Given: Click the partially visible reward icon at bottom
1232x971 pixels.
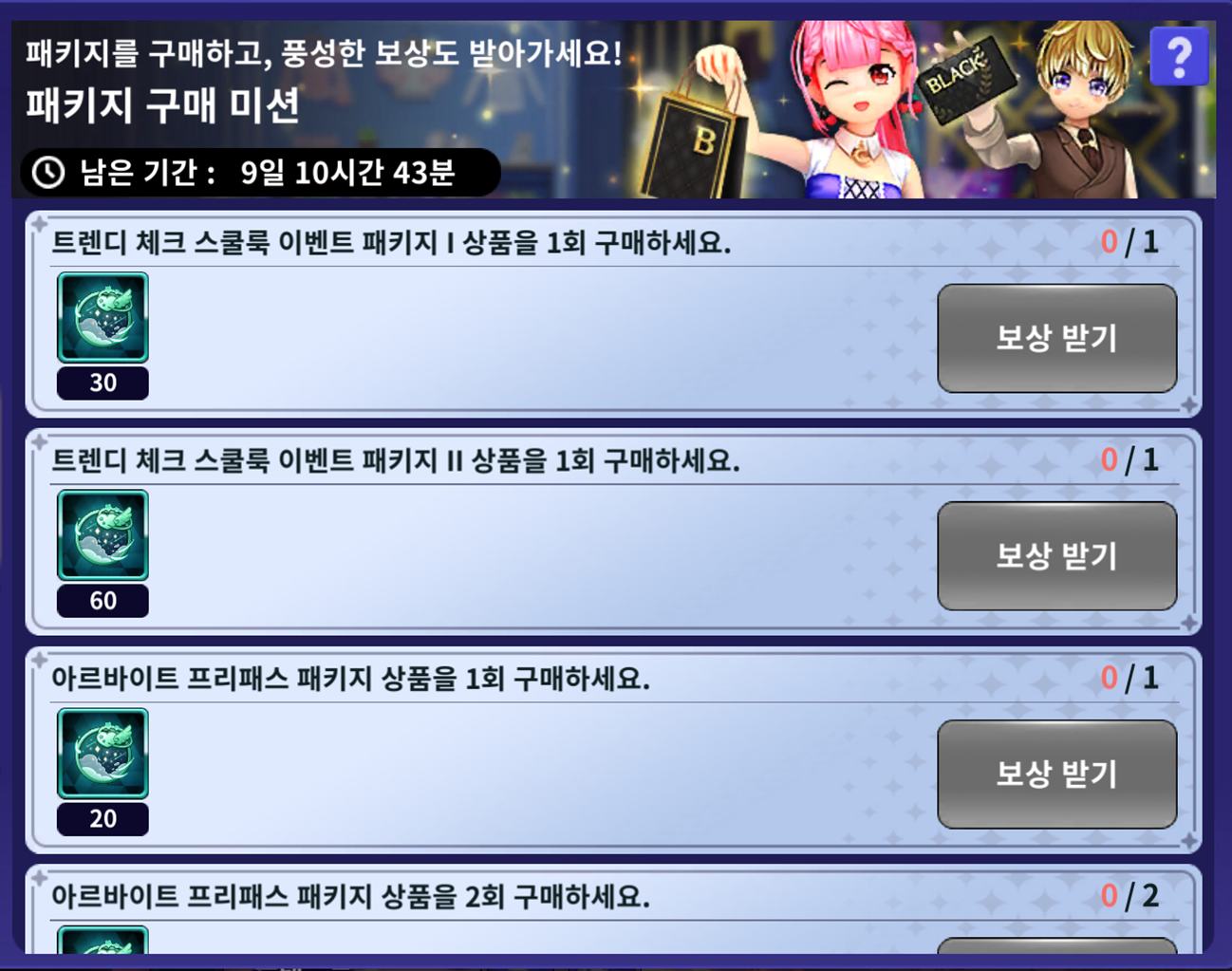Looking at the screenshot, I should coord(103,940).
